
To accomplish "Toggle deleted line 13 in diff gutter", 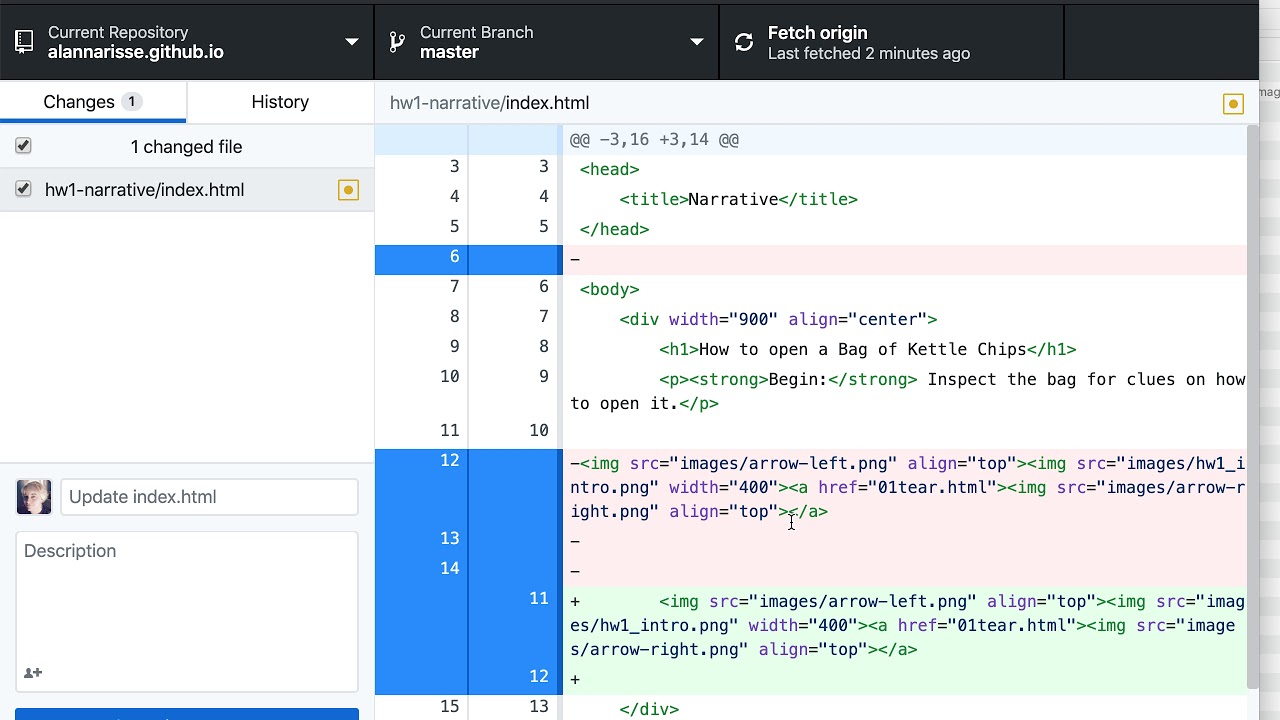I will tap(469, 541).
